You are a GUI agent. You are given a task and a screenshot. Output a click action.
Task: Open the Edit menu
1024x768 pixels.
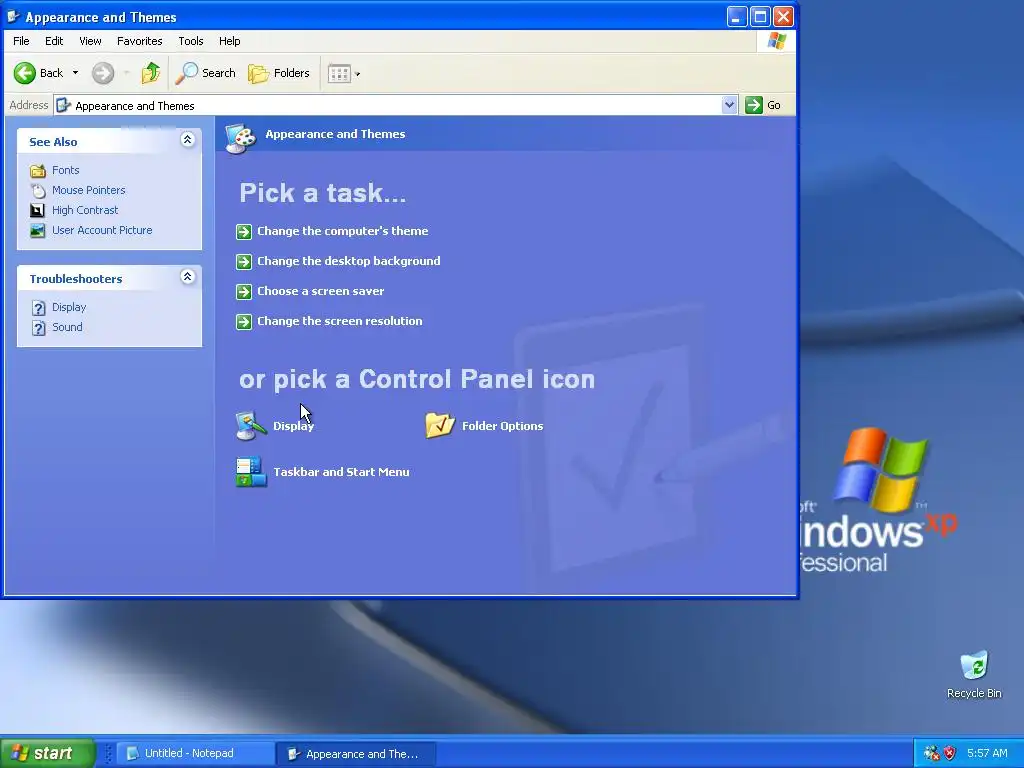pos(54,41)
